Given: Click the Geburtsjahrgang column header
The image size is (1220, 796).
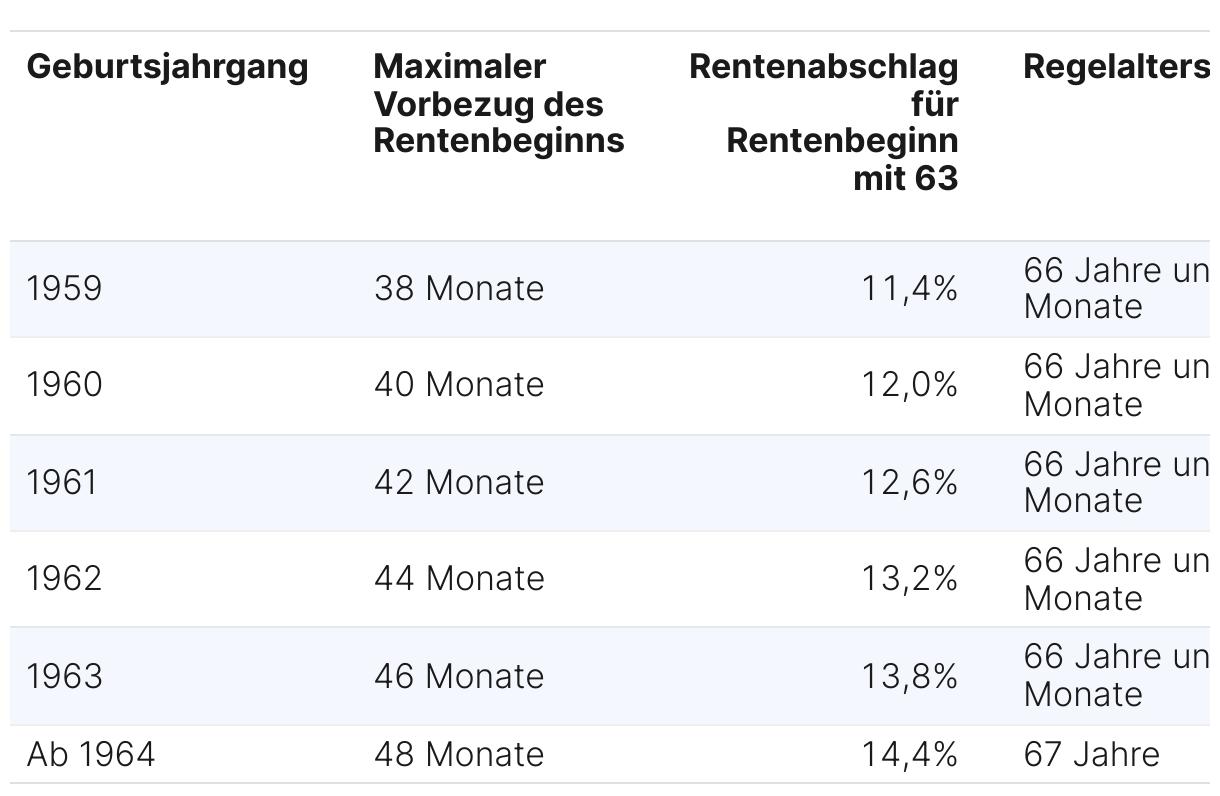Looking at the screenshot, I should (167, 67).
